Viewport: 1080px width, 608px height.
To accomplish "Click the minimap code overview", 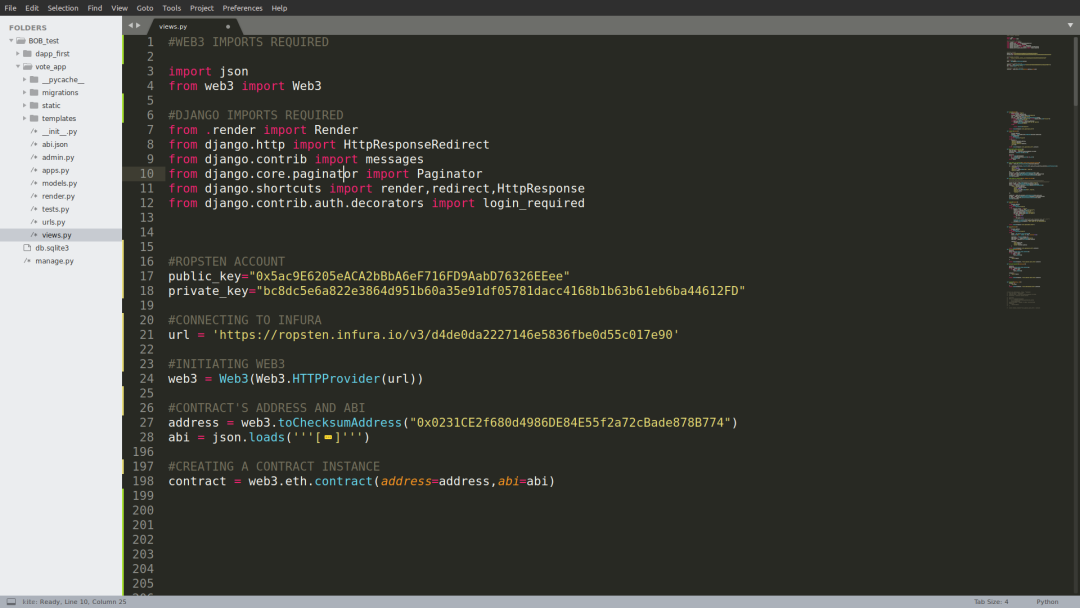I will tap(1033, 172).
